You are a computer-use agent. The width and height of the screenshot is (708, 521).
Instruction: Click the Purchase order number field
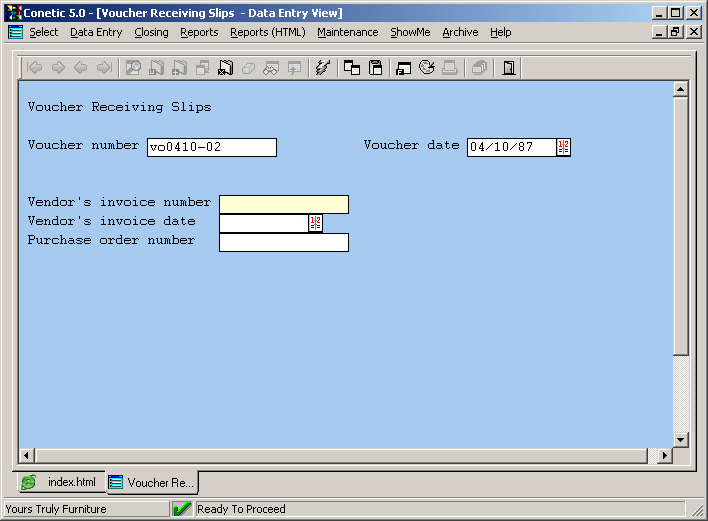click(x=283, y=242)
